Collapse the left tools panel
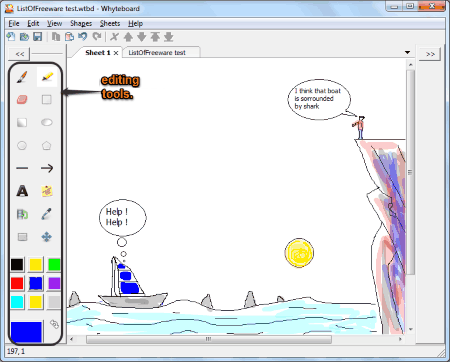The height and width of the screenshot is (362, 450). pyautogui.click(x=20, y=54)
